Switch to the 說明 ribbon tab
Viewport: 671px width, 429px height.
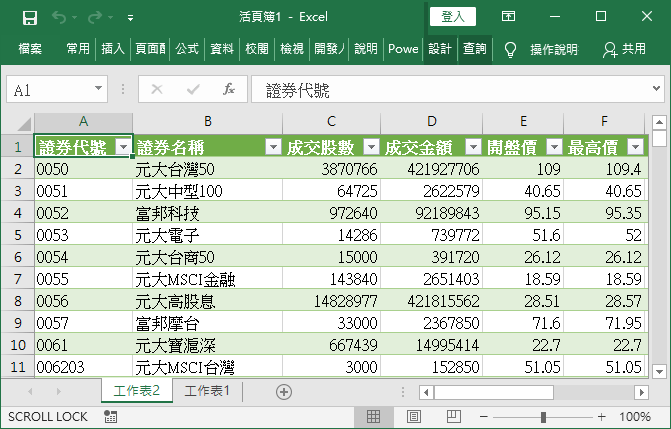click(x=366, y=48)
